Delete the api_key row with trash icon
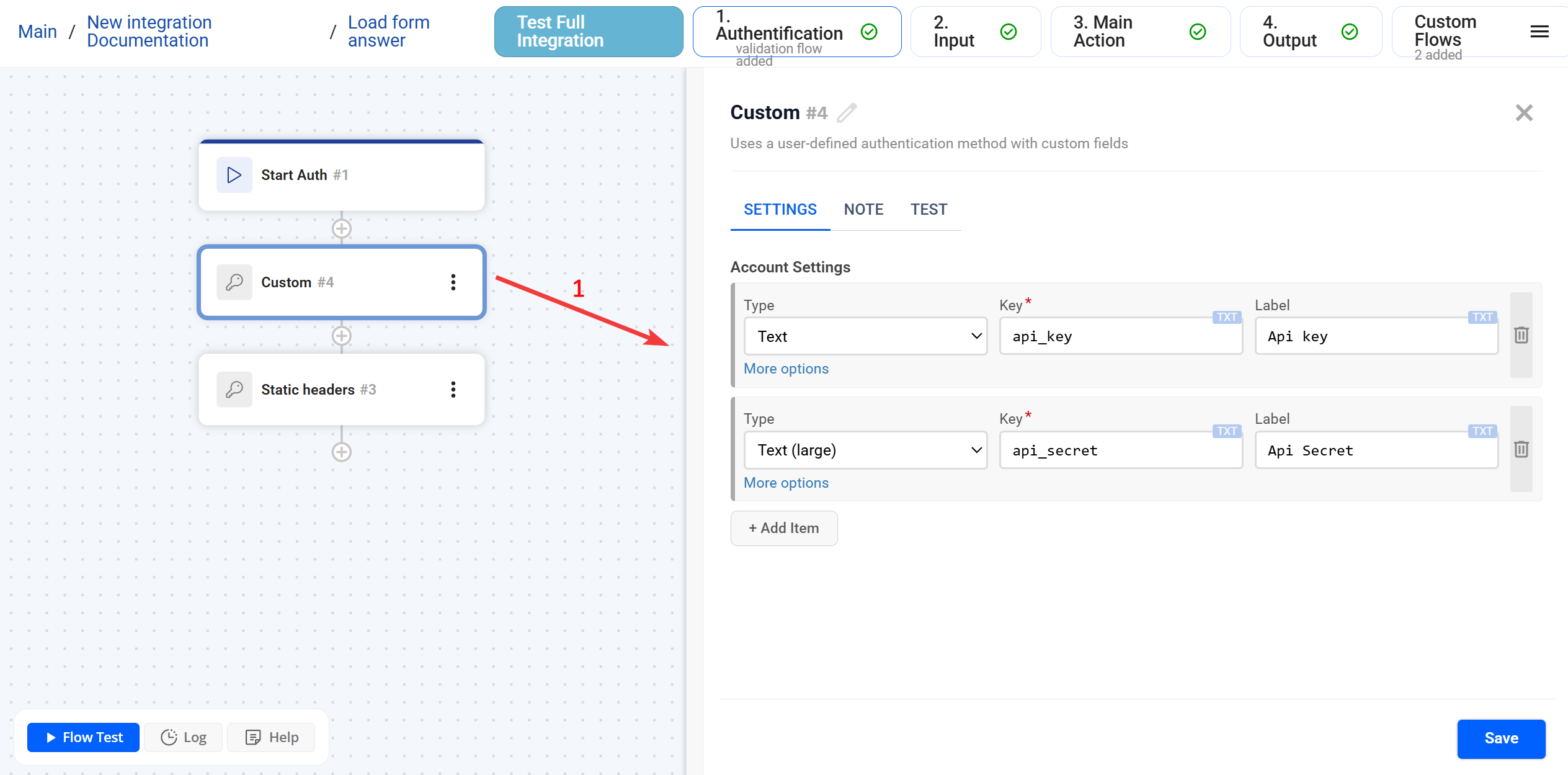The height and width of the screenshot is (775, 1568). click(x=1521, y=336)
